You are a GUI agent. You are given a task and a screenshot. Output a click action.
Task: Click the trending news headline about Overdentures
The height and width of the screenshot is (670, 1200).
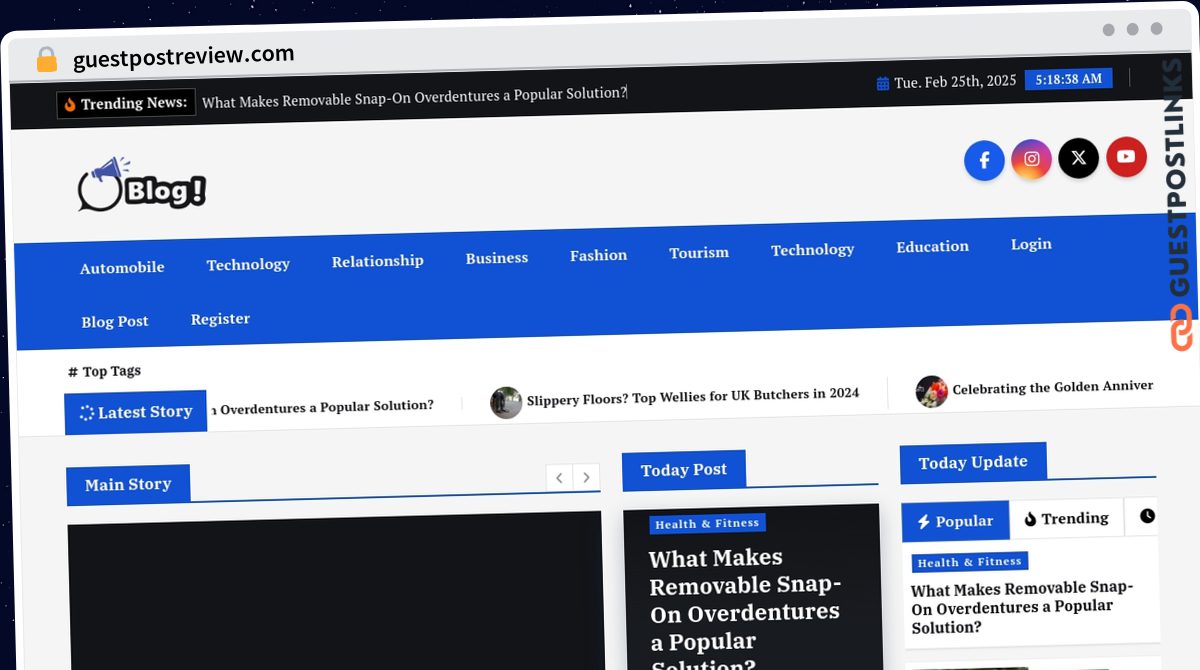[414, 97]
